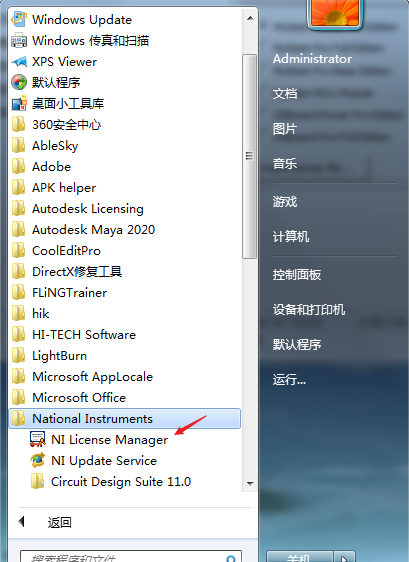Image resolution: width=409 pixels, height=562 pixels.
Task: Expand the Microsoft Office folder
Action: pyautogui.click(x=69, y=398)
